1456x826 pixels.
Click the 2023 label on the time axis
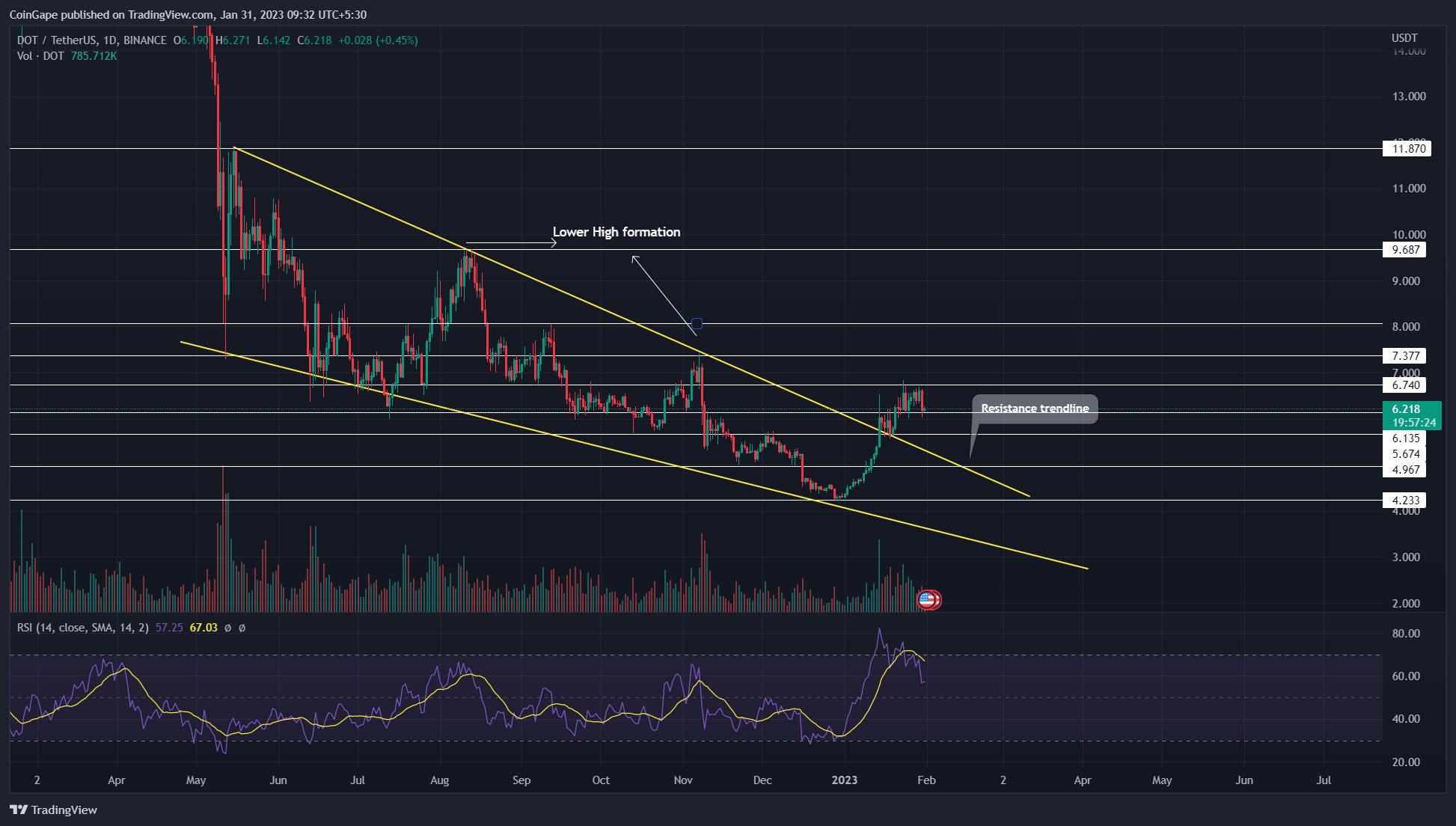click(845, 780)
